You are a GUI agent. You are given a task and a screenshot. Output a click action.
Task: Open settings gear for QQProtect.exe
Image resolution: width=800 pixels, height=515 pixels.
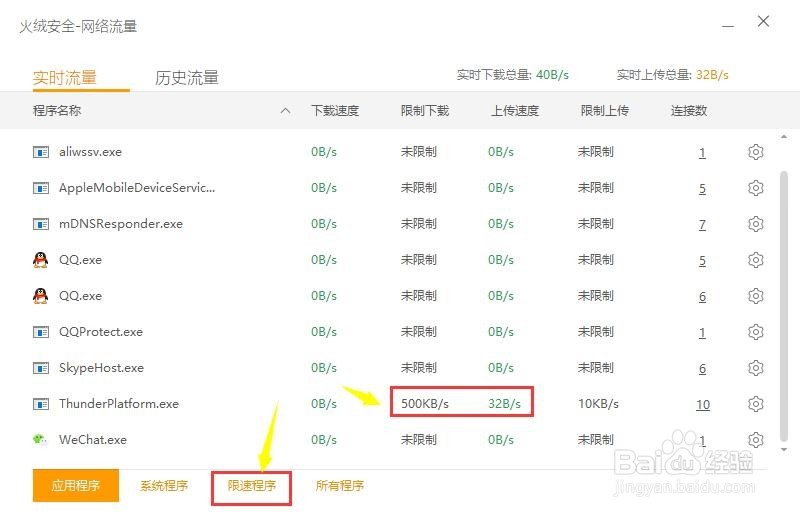[x=756, y=332]
